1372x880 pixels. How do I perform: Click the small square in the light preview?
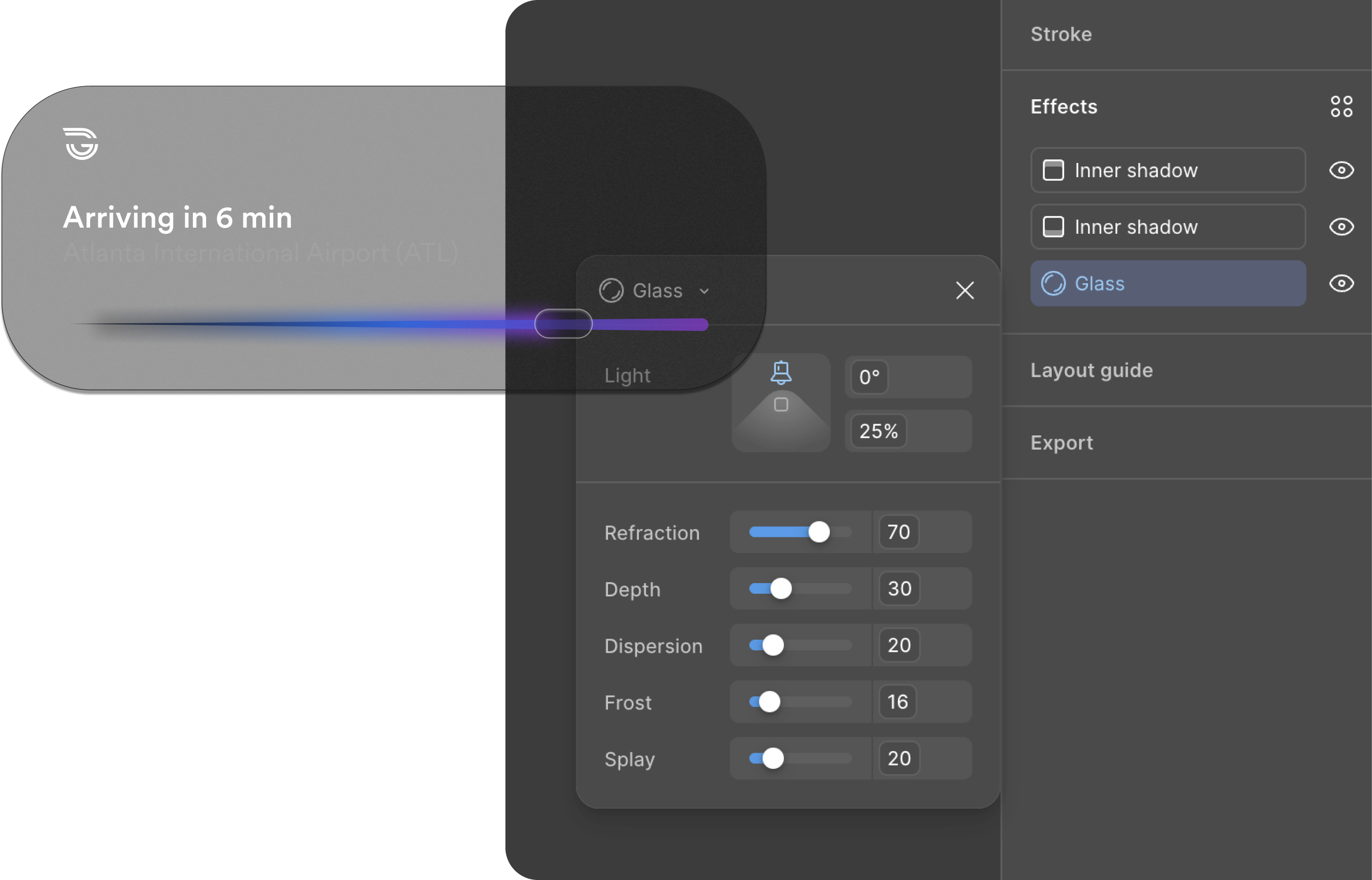[x=781, y=404]
